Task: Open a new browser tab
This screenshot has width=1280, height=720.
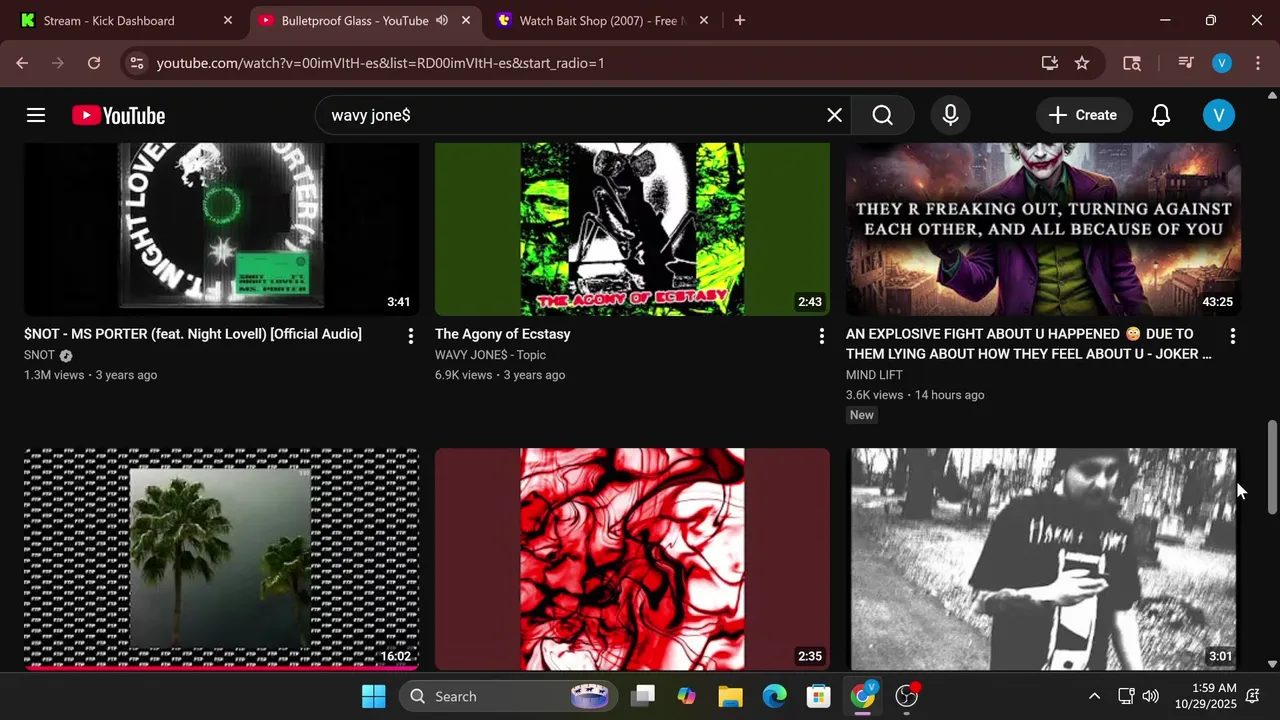Action: [739, 20]
